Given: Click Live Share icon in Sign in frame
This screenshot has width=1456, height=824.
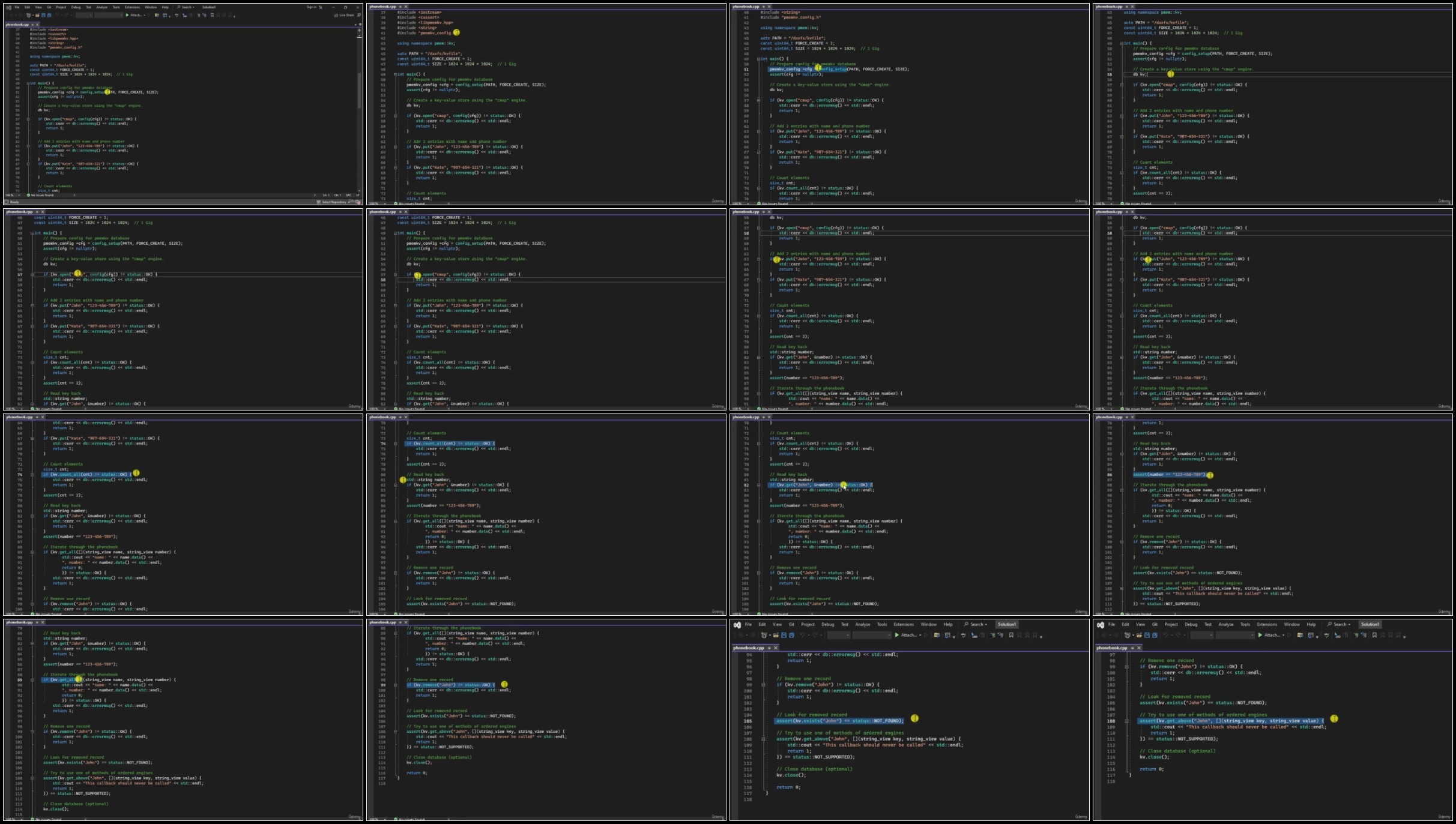Looking at the screenshot, I should pos(336,15).
